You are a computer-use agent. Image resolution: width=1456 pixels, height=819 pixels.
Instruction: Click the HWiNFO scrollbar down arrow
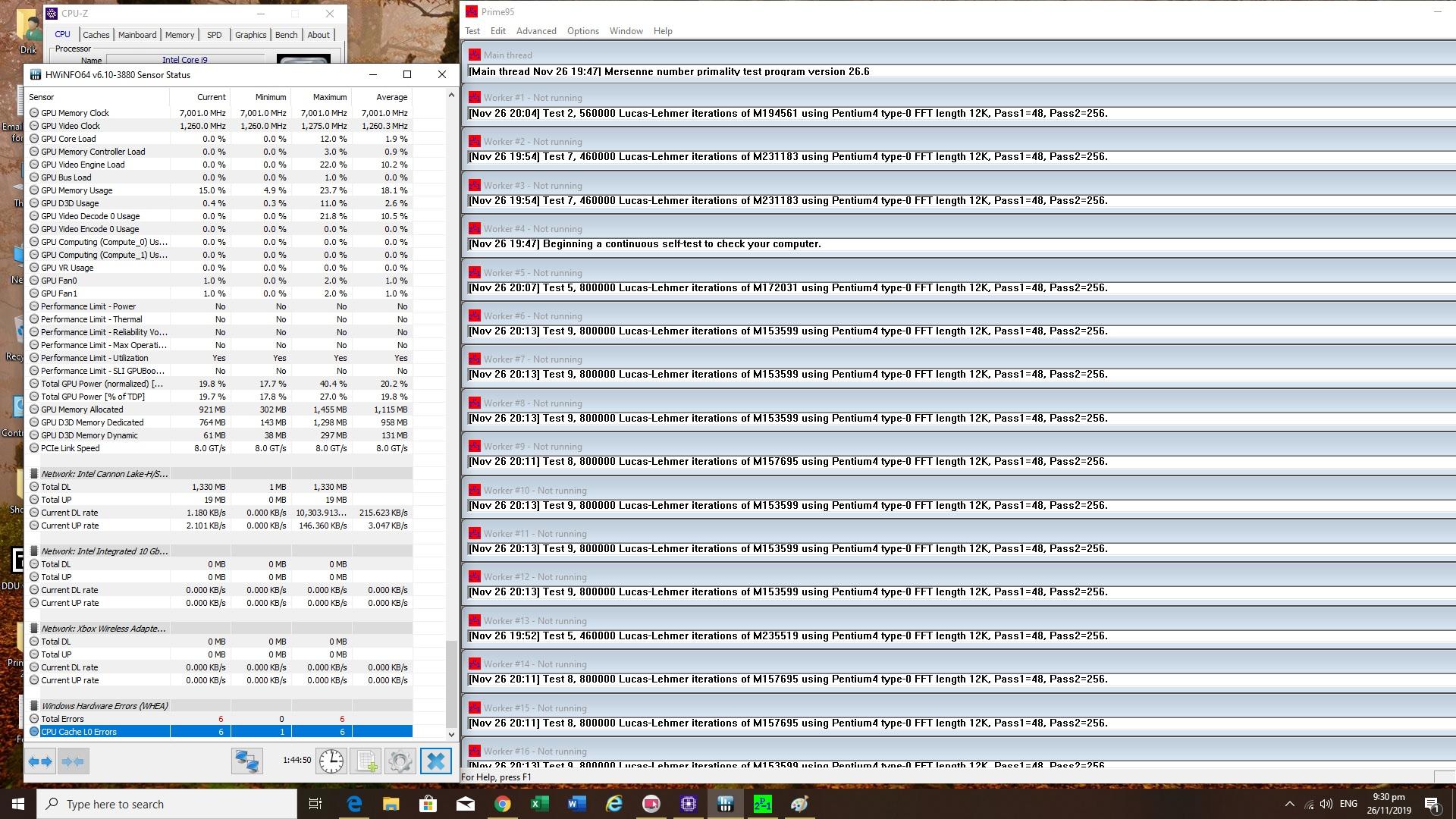click(451, 734)
